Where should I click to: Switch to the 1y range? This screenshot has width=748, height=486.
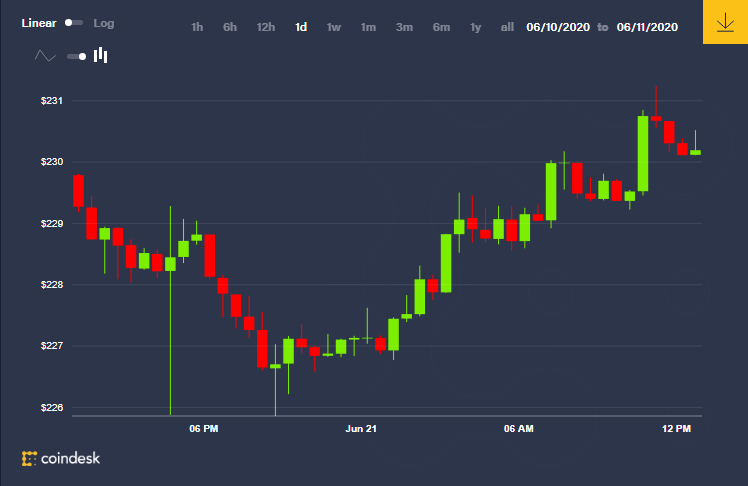click(x=476, y=27)
